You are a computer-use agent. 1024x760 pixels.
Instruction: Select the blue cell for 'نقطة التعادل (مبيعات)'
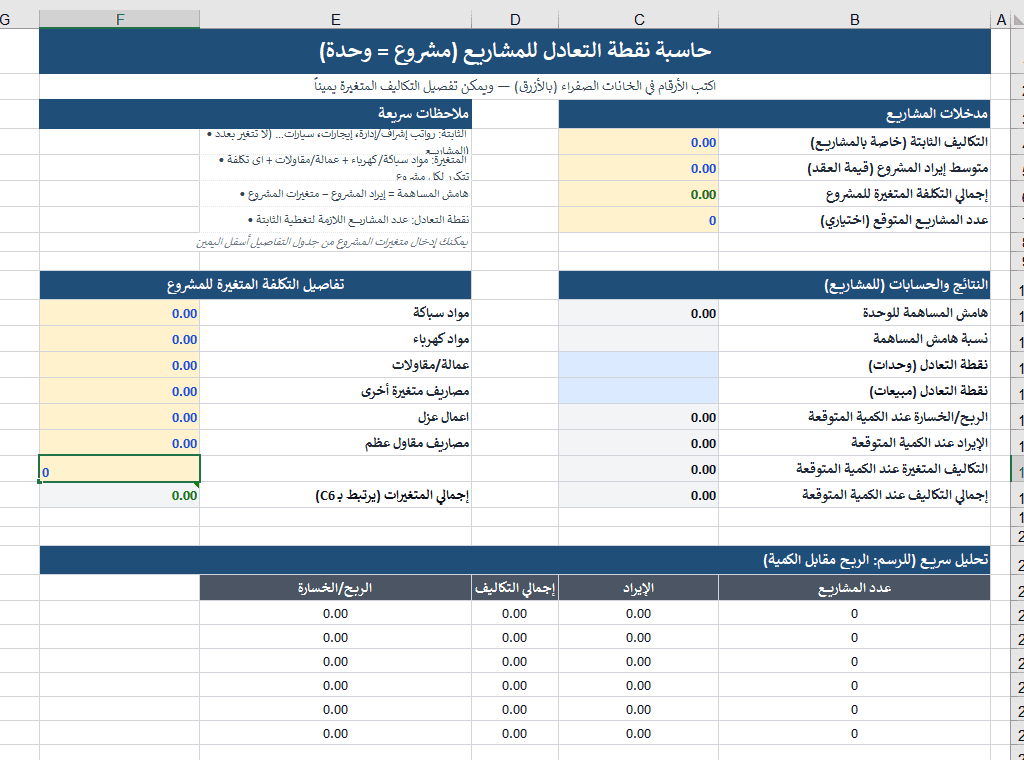pos(639,391)
